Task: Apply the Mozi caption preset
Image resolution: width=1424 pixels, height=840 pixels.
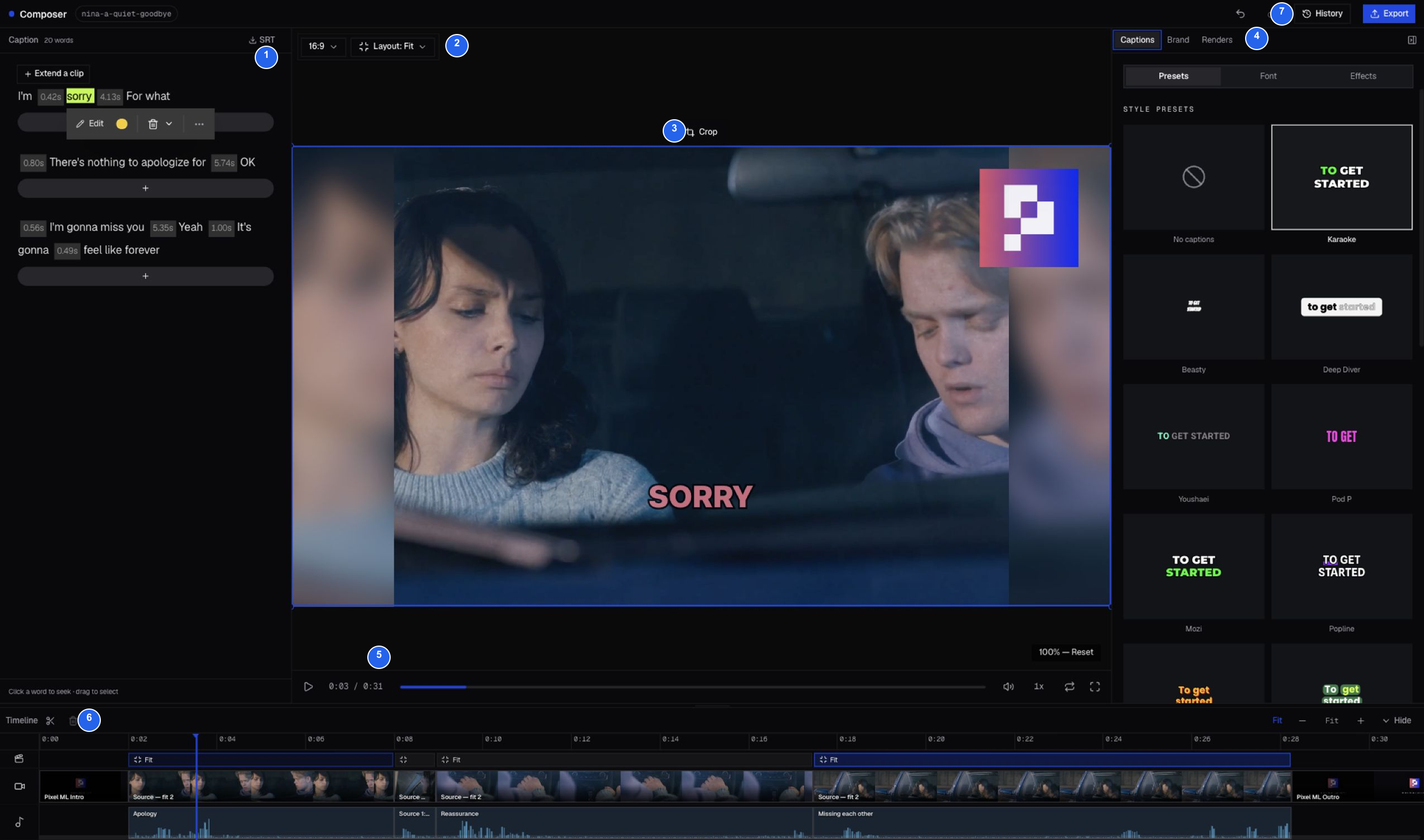Action: click(1193, 566)
